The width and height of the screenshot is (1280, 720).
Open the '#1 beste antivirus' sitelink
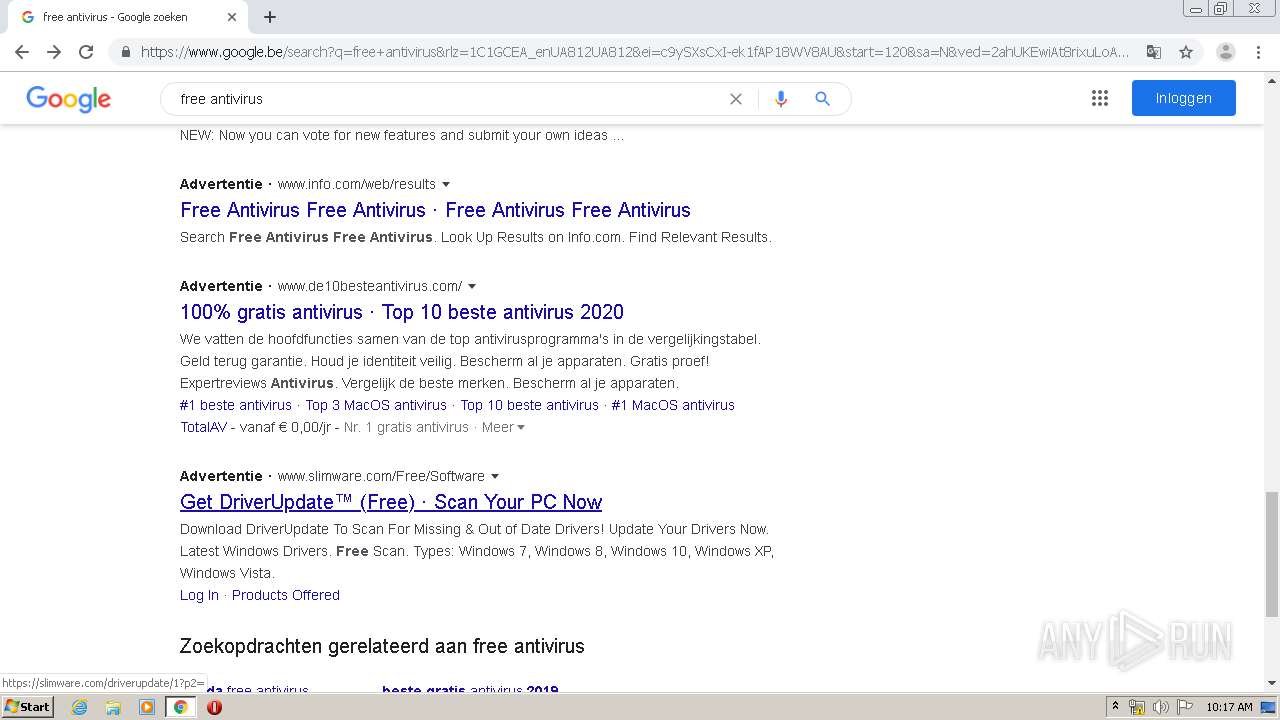(236, 405)
